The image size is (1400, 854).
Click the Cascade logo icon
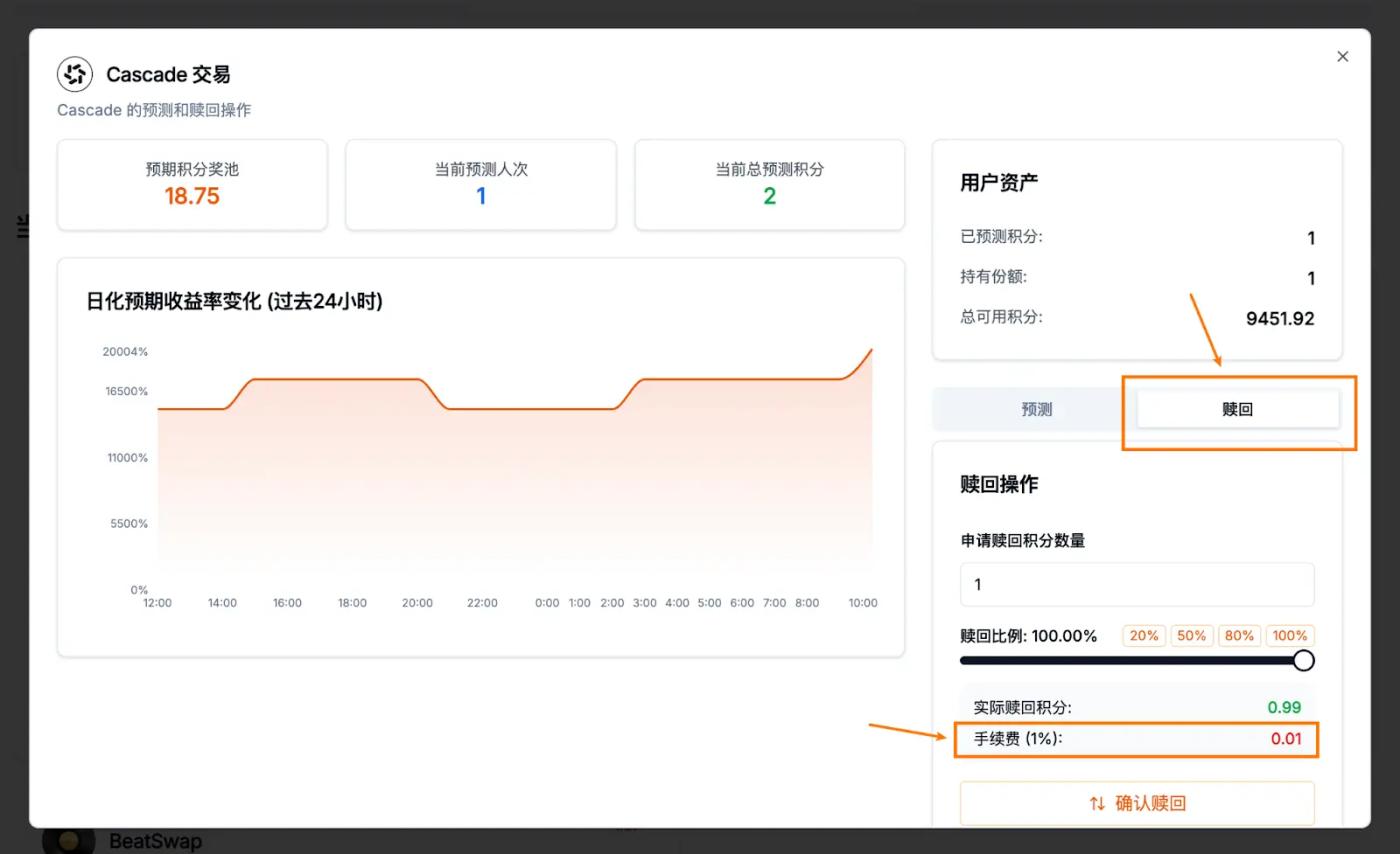[x=75, y=74]
